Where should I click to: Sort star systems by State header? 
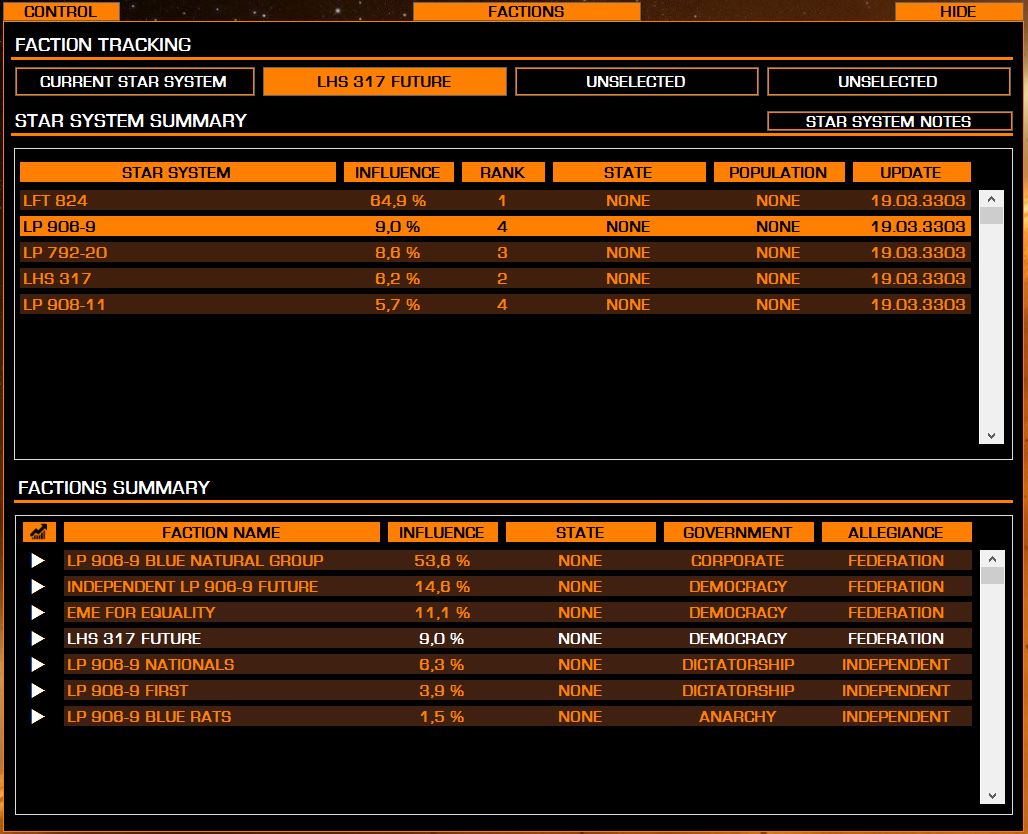click(629, 172)
